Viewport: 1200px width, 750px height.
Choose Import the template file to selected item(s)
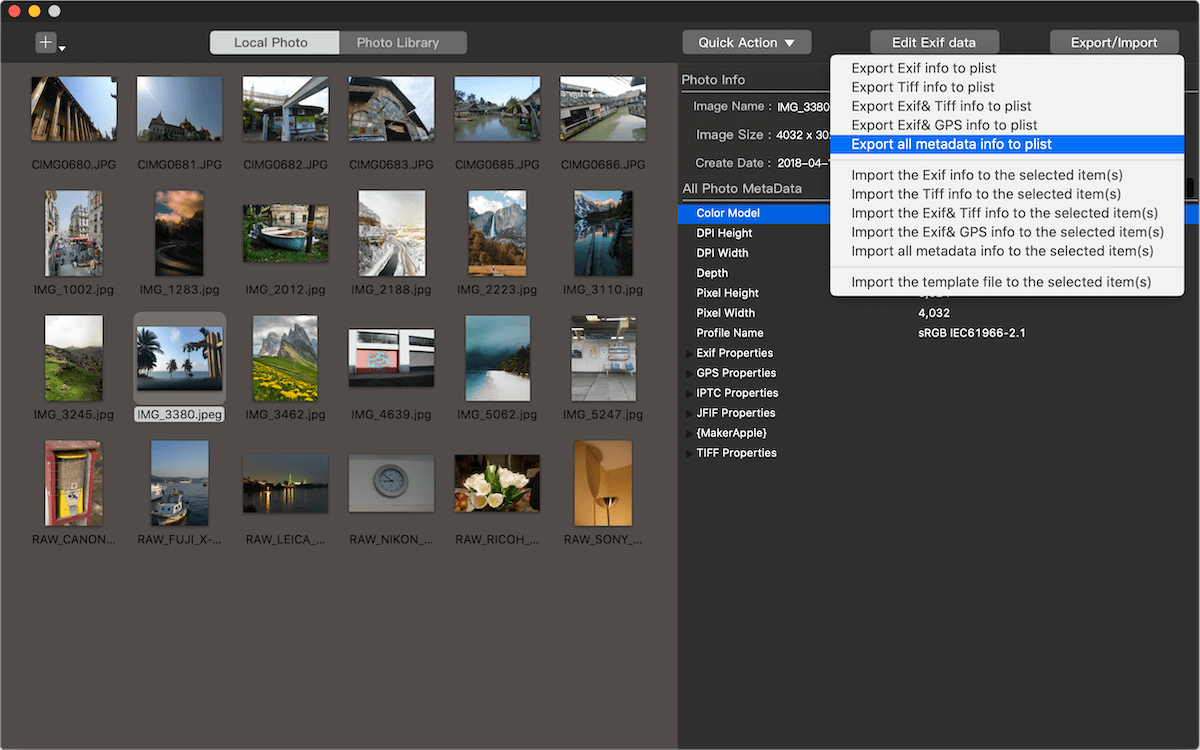click(x=1007, y=282)
